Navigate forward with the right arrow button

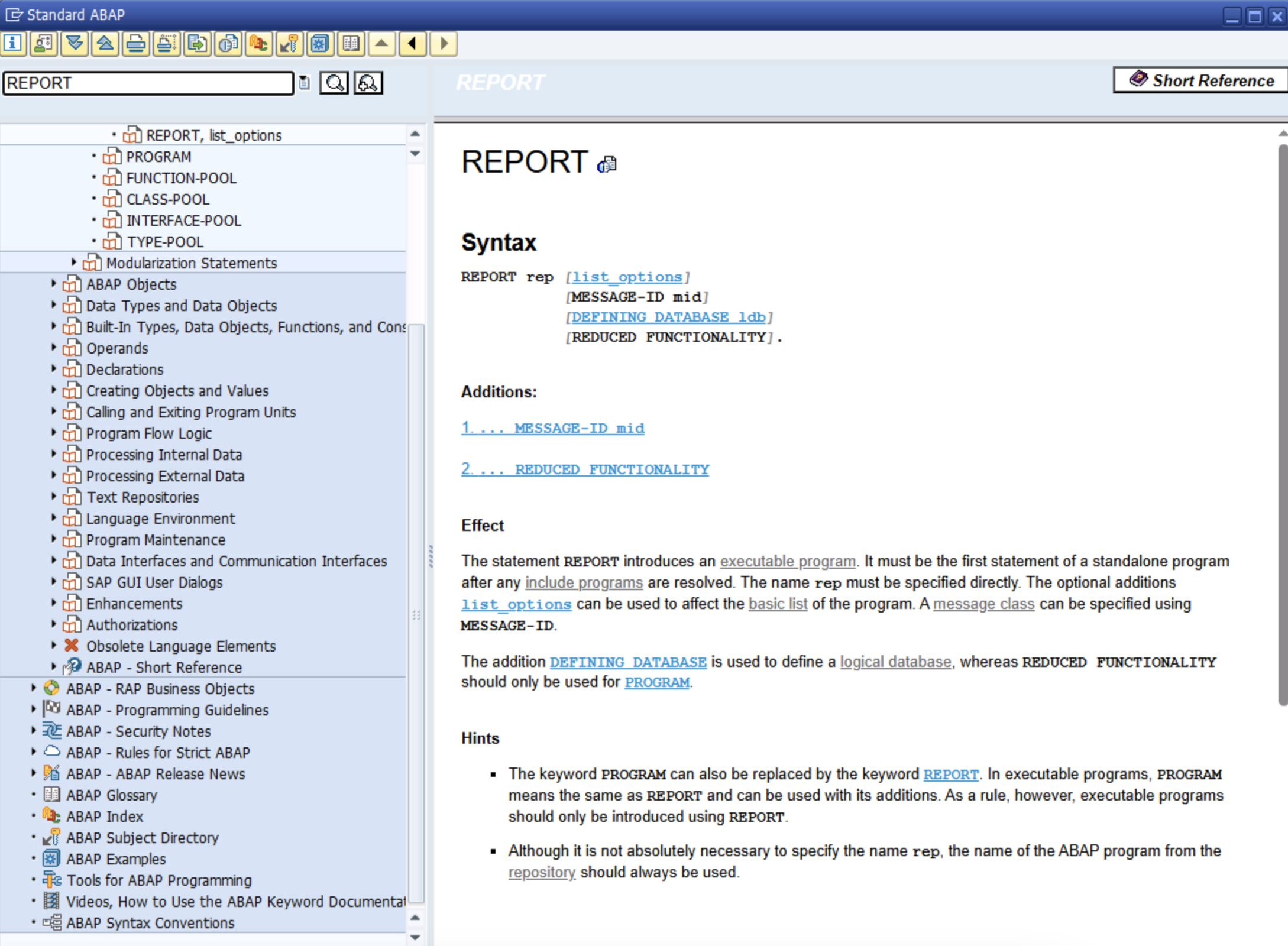pos(444,43)
